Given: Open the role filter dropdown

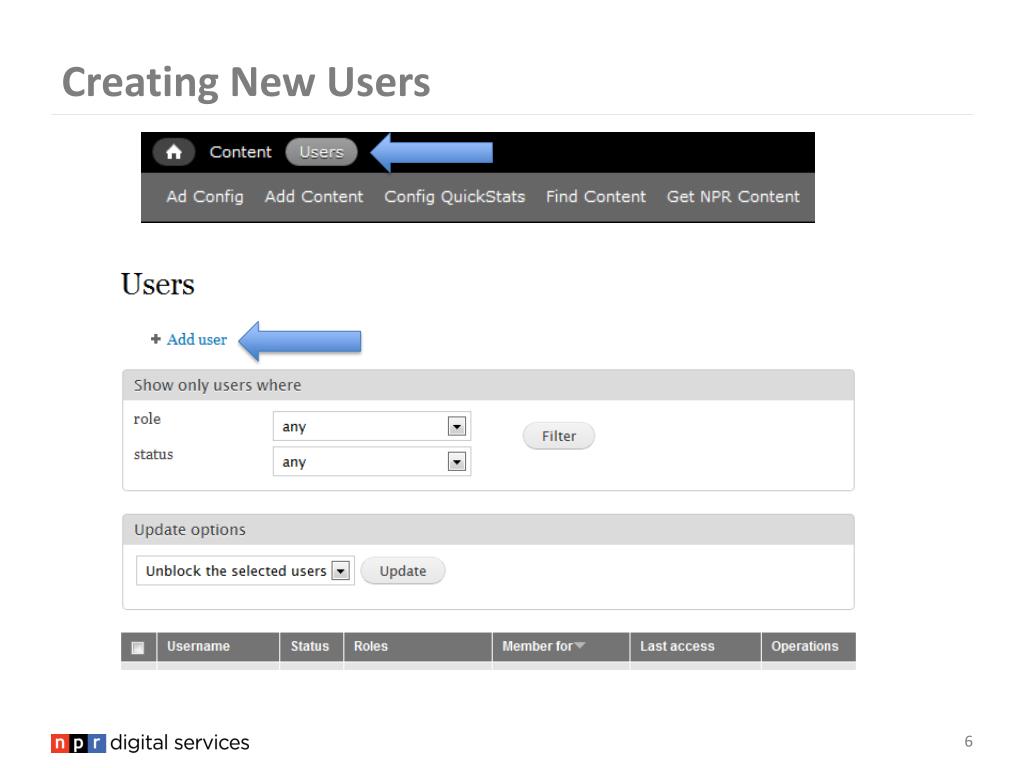Looking at the screenshot, I should coord(372,426).
